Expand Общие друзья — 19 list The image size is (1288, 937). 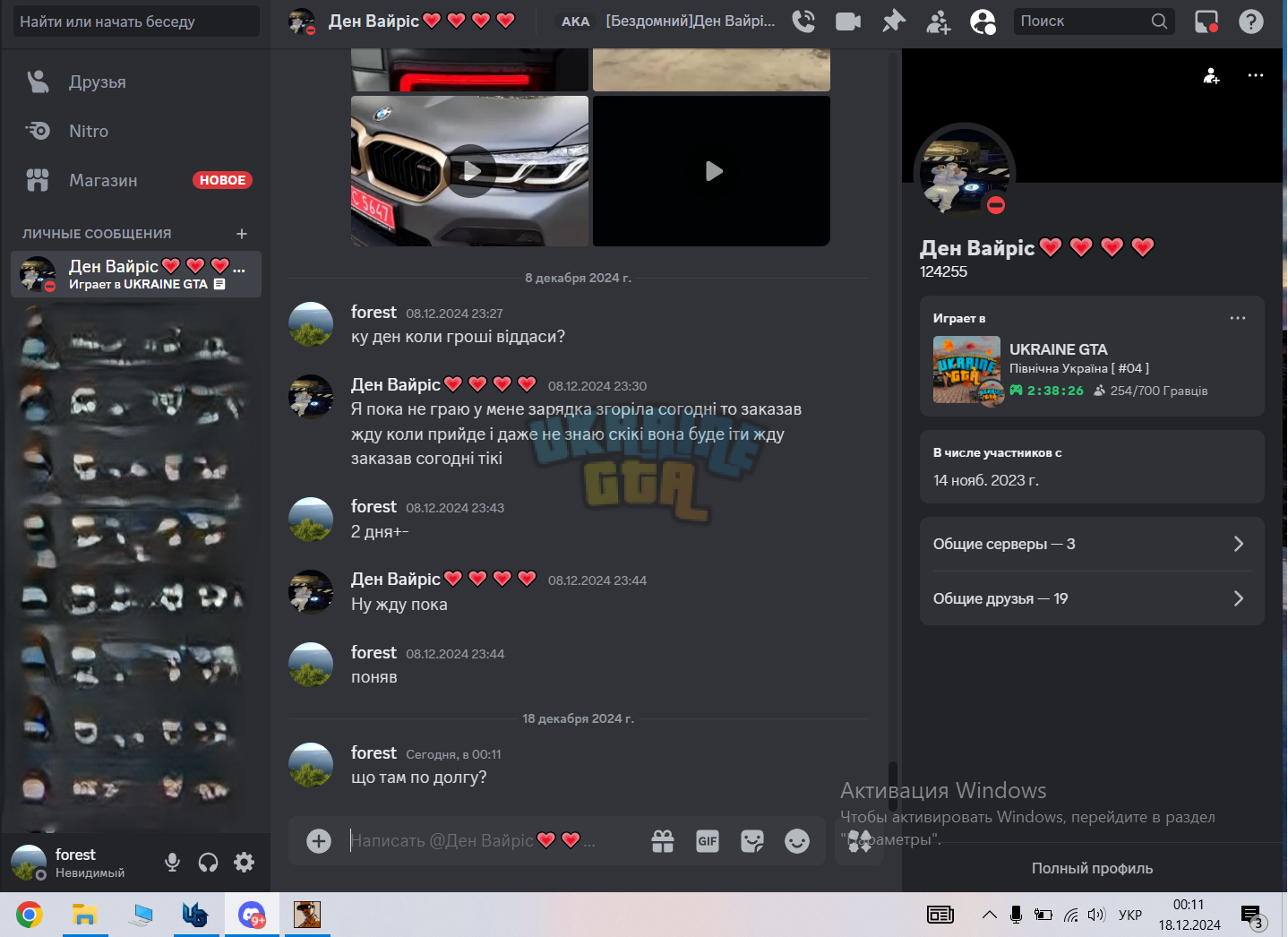(1092, 598)
